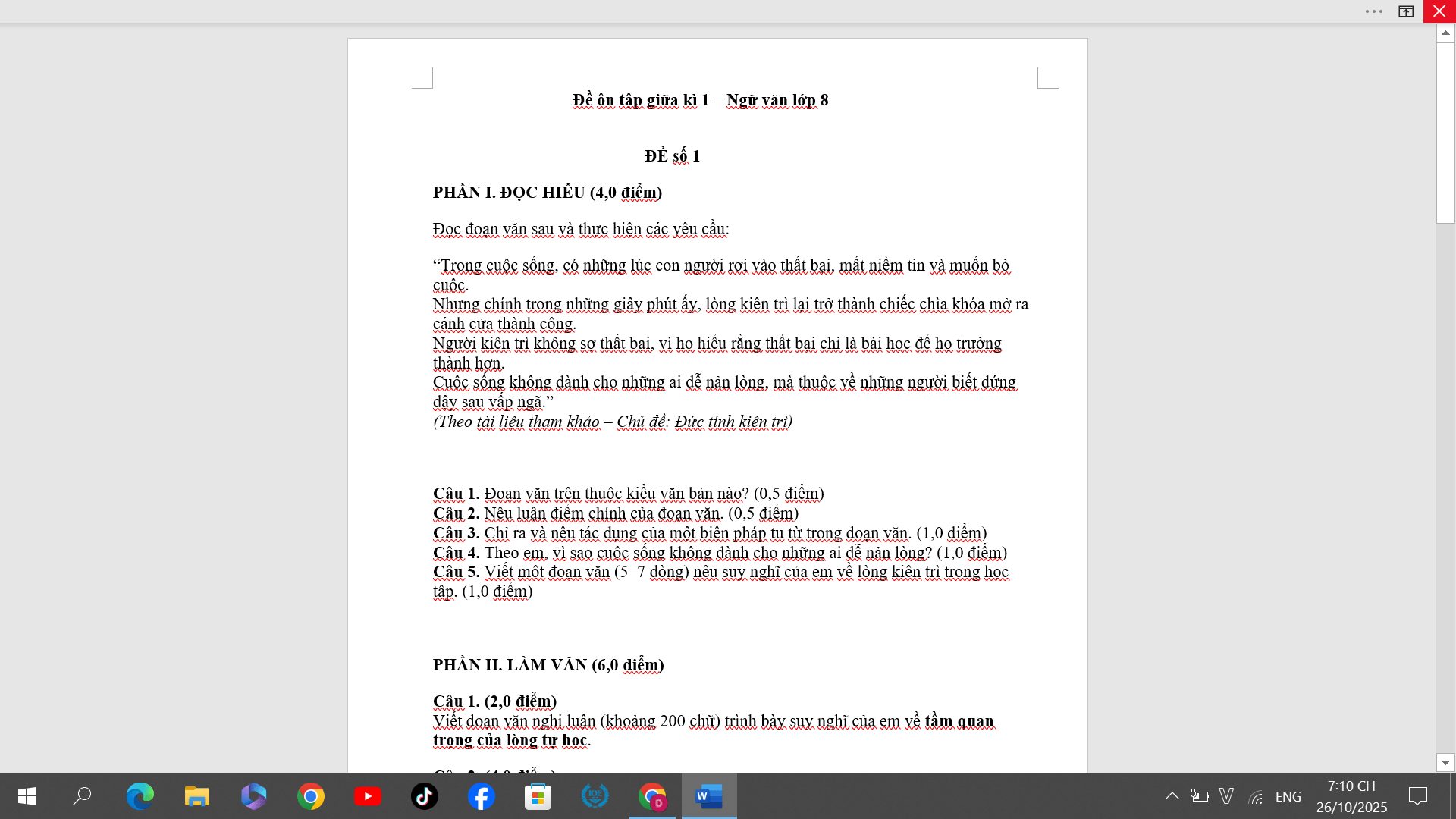This screenshot has height=819, width=1456.
Task: Open Chrome profile D window on taskbar
Action: pyautogui.click(x=651, y=796)
